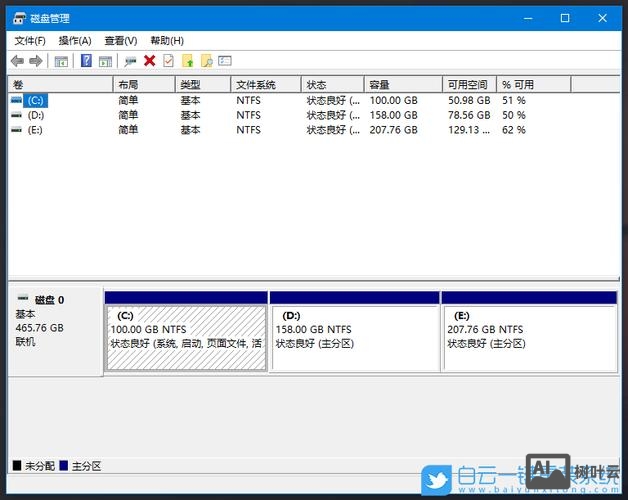The height and width of the screenshot is (500, 628).
Task: Click the 158.00 GB capacity cell
Action: (x=393, y=115)
